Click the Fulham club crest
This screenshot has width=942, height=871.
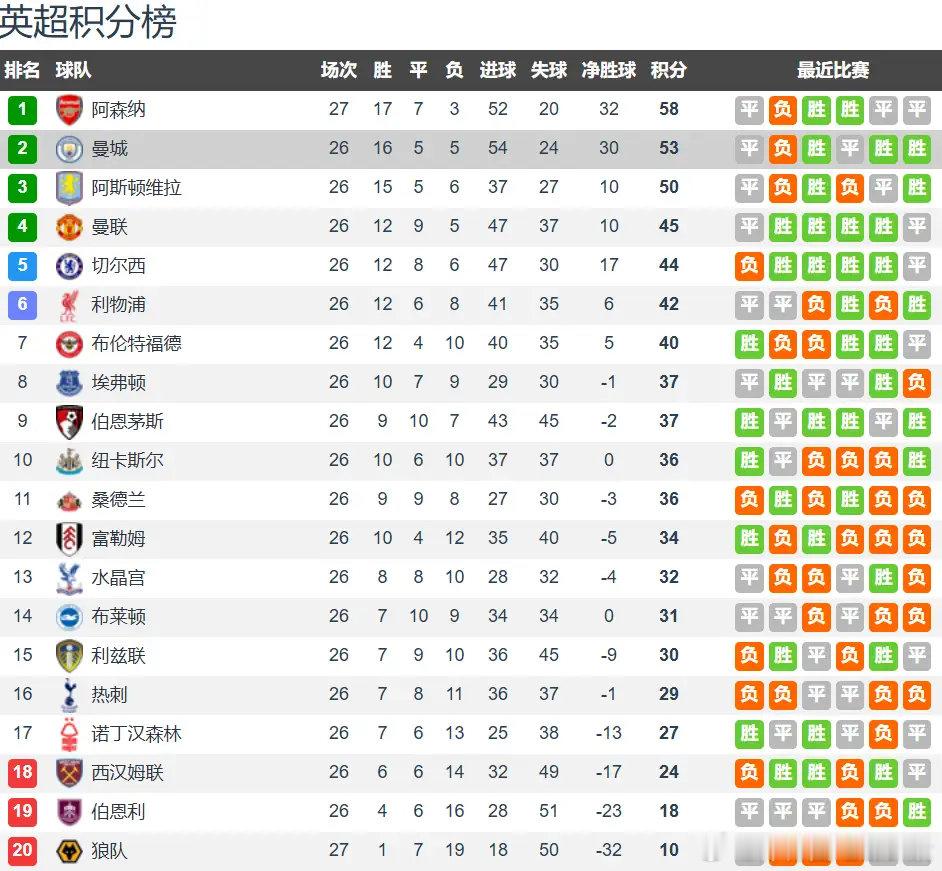coord(69,539)
